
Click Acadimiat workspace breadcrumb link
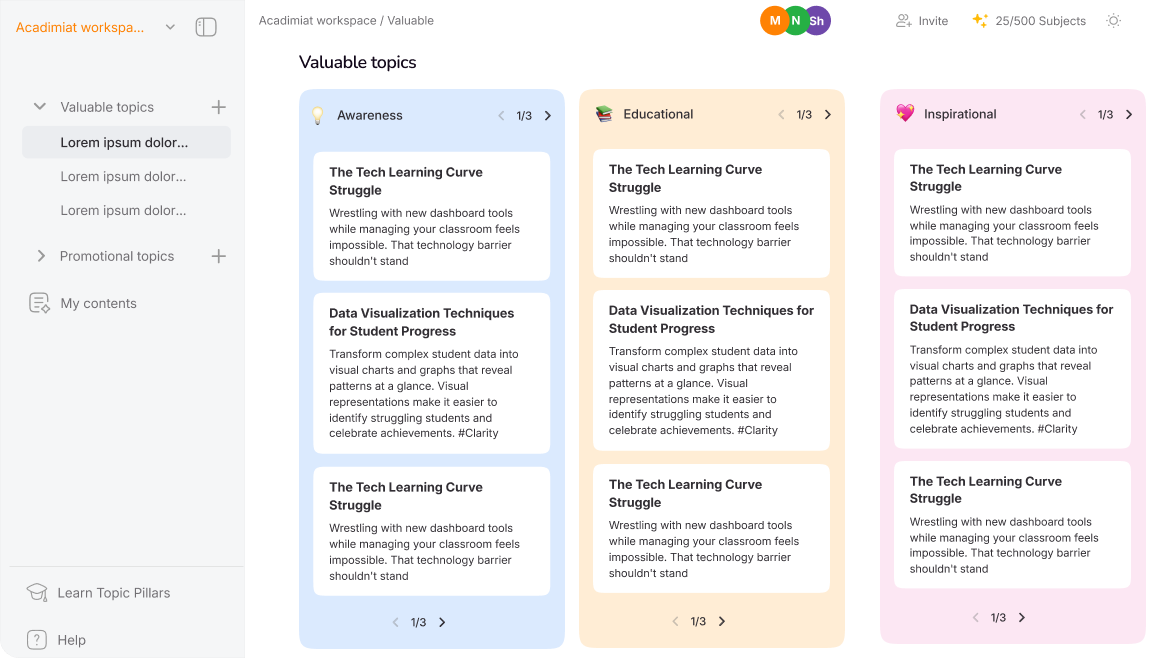pyautogui.click(x=317, y=20)
